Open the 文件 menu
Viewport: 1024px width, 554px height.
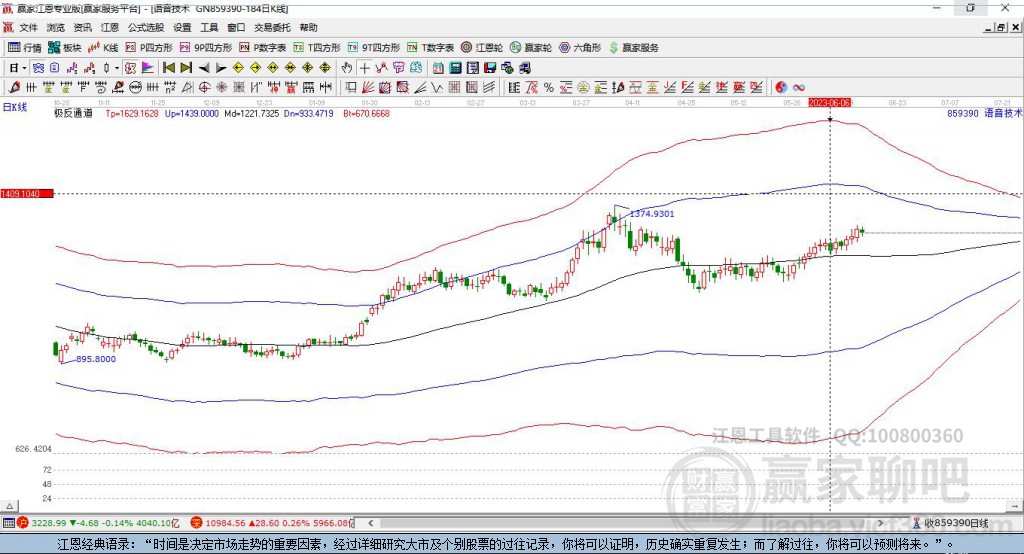tap(28, 27)
